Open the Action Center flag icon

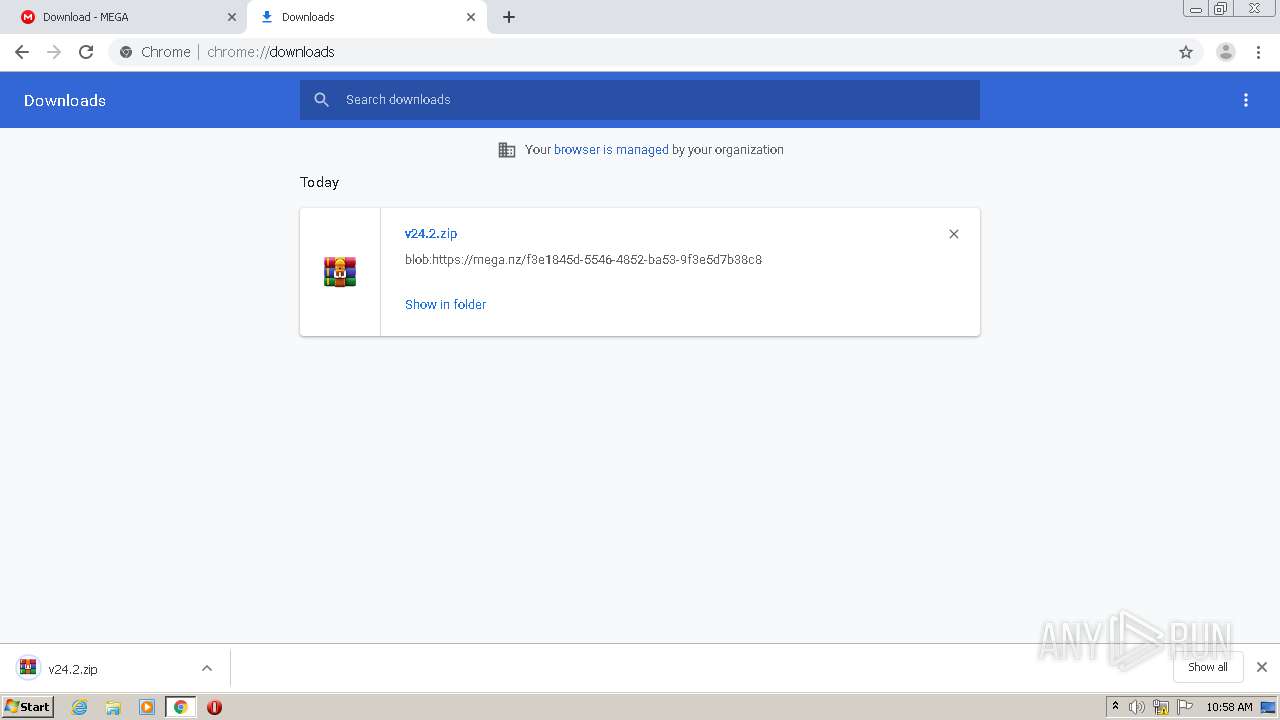coord(1185,707)
